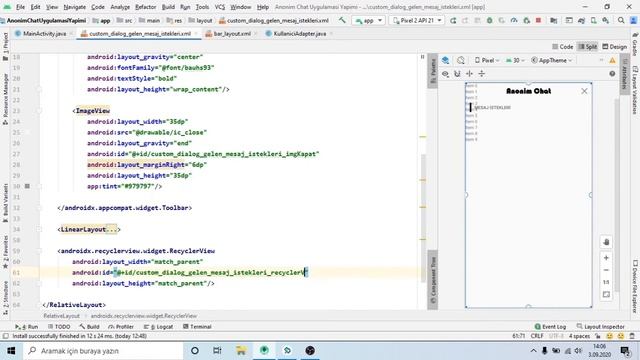Zoom out the design preview with minus

[x=606, y=270]
